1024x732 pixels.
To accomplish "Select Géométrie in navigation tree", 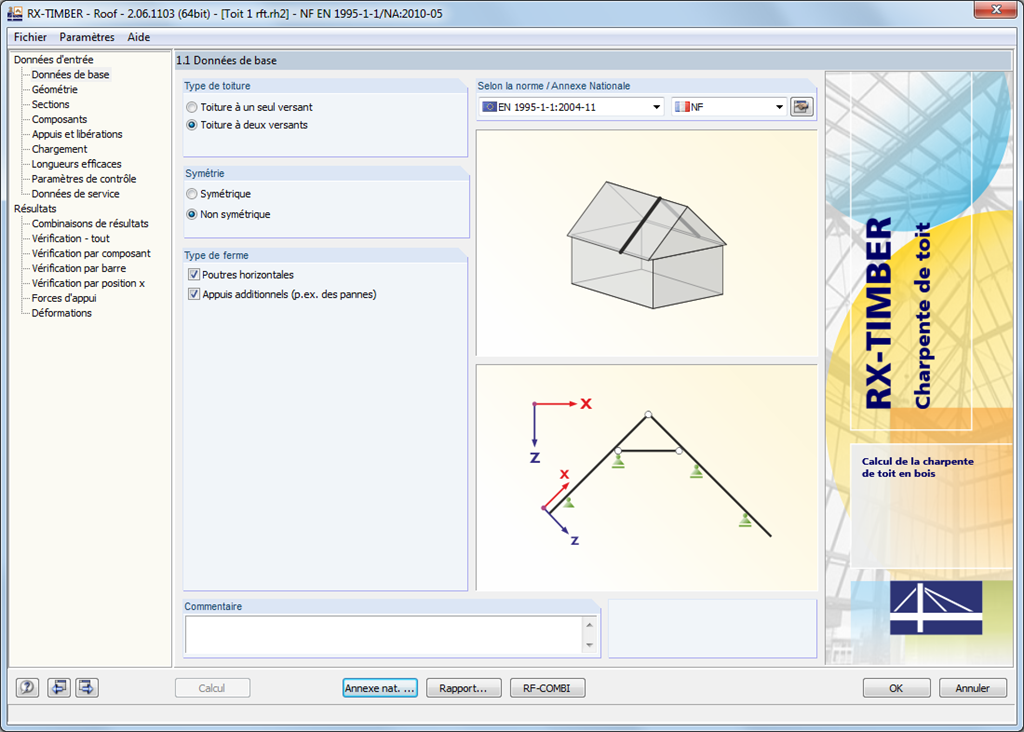I will point(55,89).
